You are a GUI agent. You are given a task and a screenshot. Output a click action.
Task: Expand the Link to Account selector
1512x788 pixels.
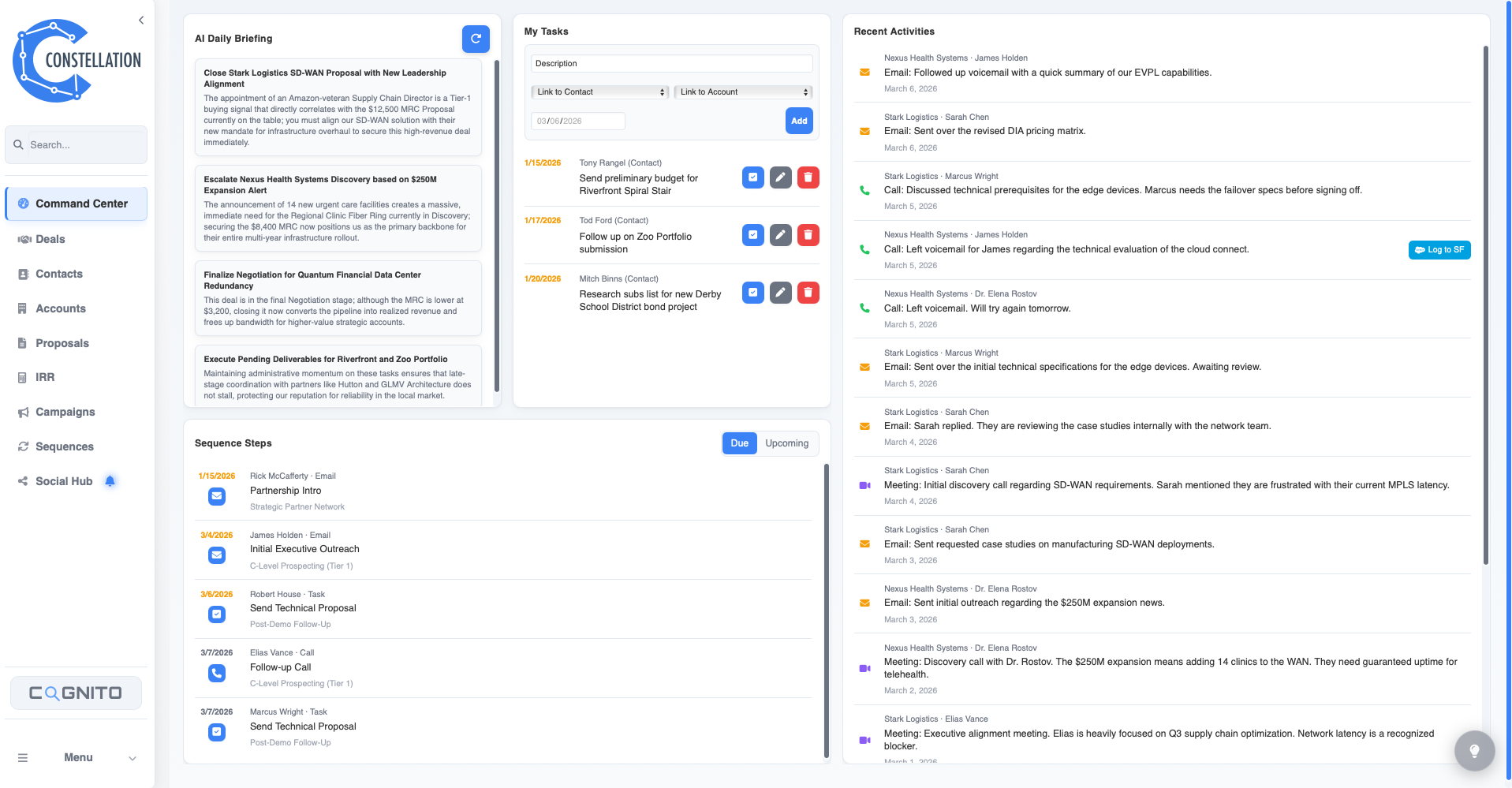coord(742,91)
